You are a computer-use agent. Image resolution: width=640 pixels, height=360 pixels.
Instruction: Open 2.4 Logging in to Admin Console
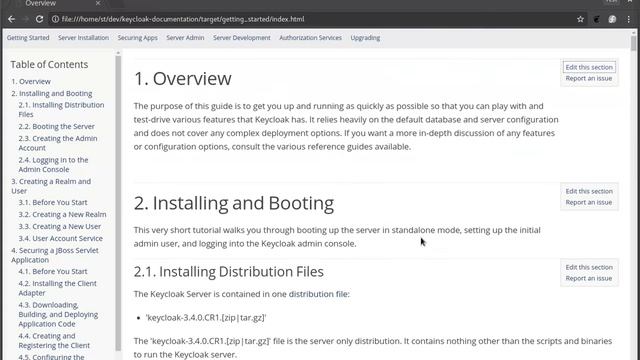point(53,164)
